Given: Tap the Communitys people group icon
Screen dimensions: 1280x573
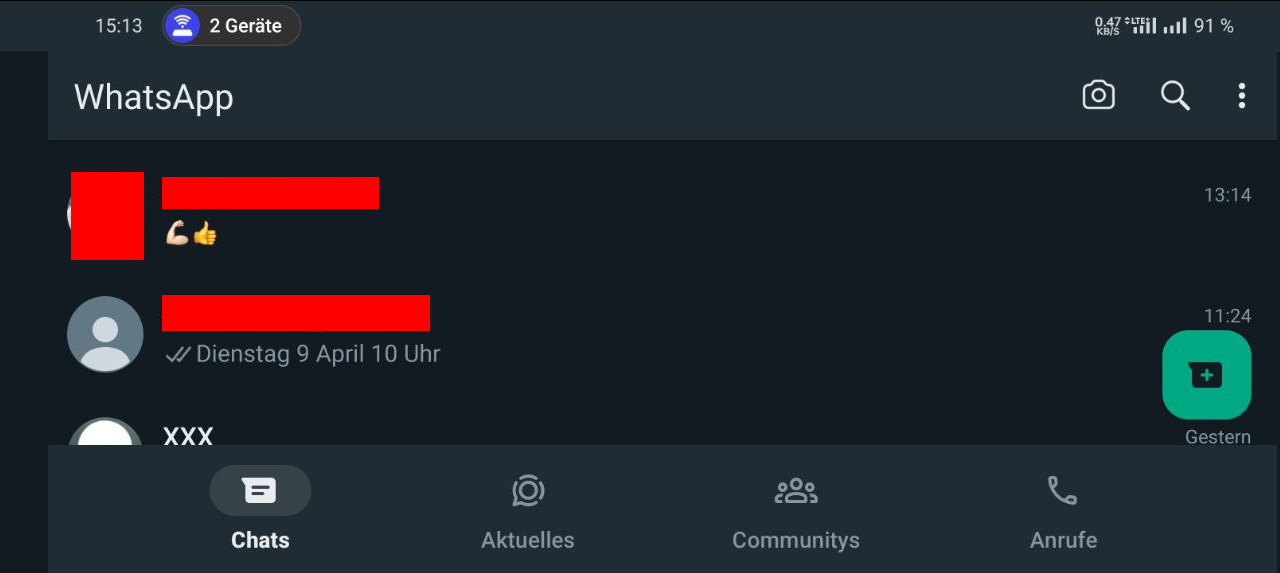Looking at the screenshot, I should pos(796,491).
